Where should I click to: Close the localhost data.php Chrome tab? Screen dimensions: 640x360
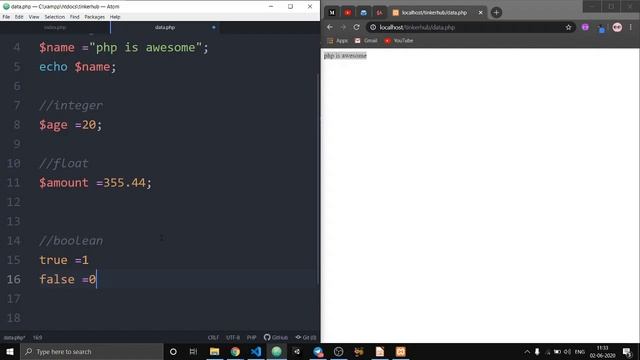coord(480,13)
